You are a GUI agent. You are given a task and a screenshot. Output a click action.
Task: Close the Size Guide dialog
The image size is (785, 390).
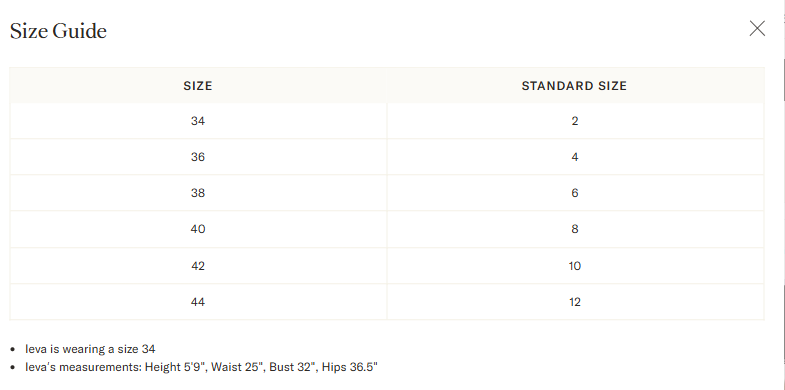(757, 29)
